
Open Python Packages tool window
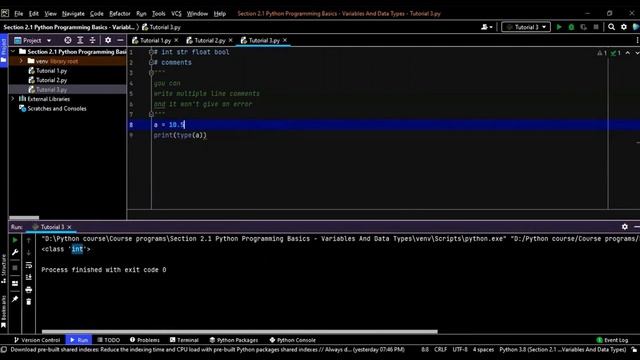tap(234, 340)
